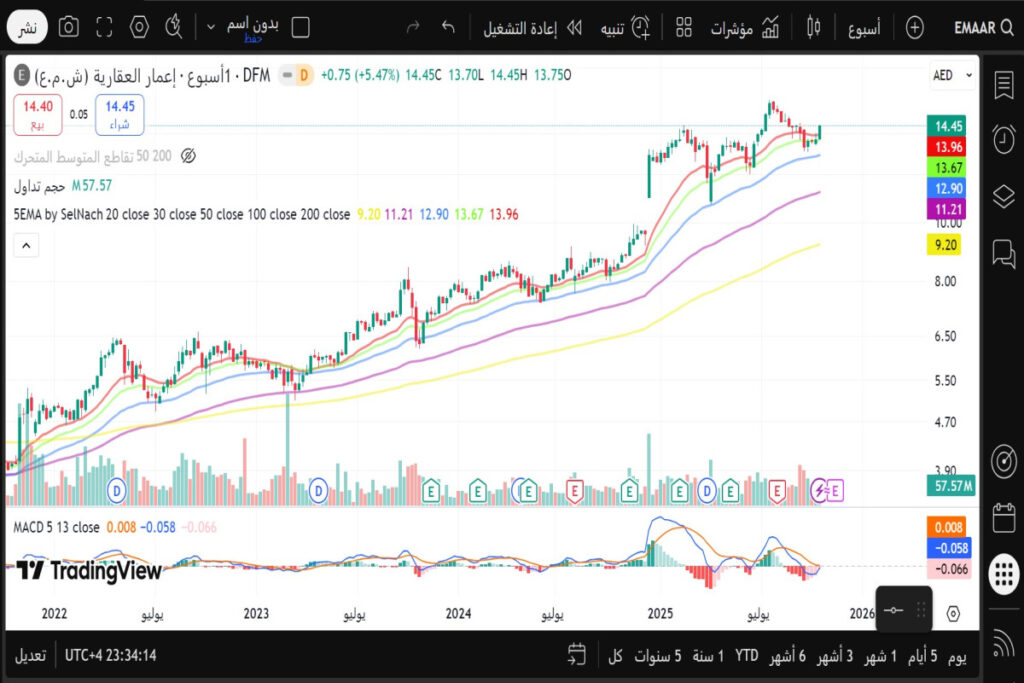Click the نشر publish button
This screenshot has width=1024, height=683.
28,28
